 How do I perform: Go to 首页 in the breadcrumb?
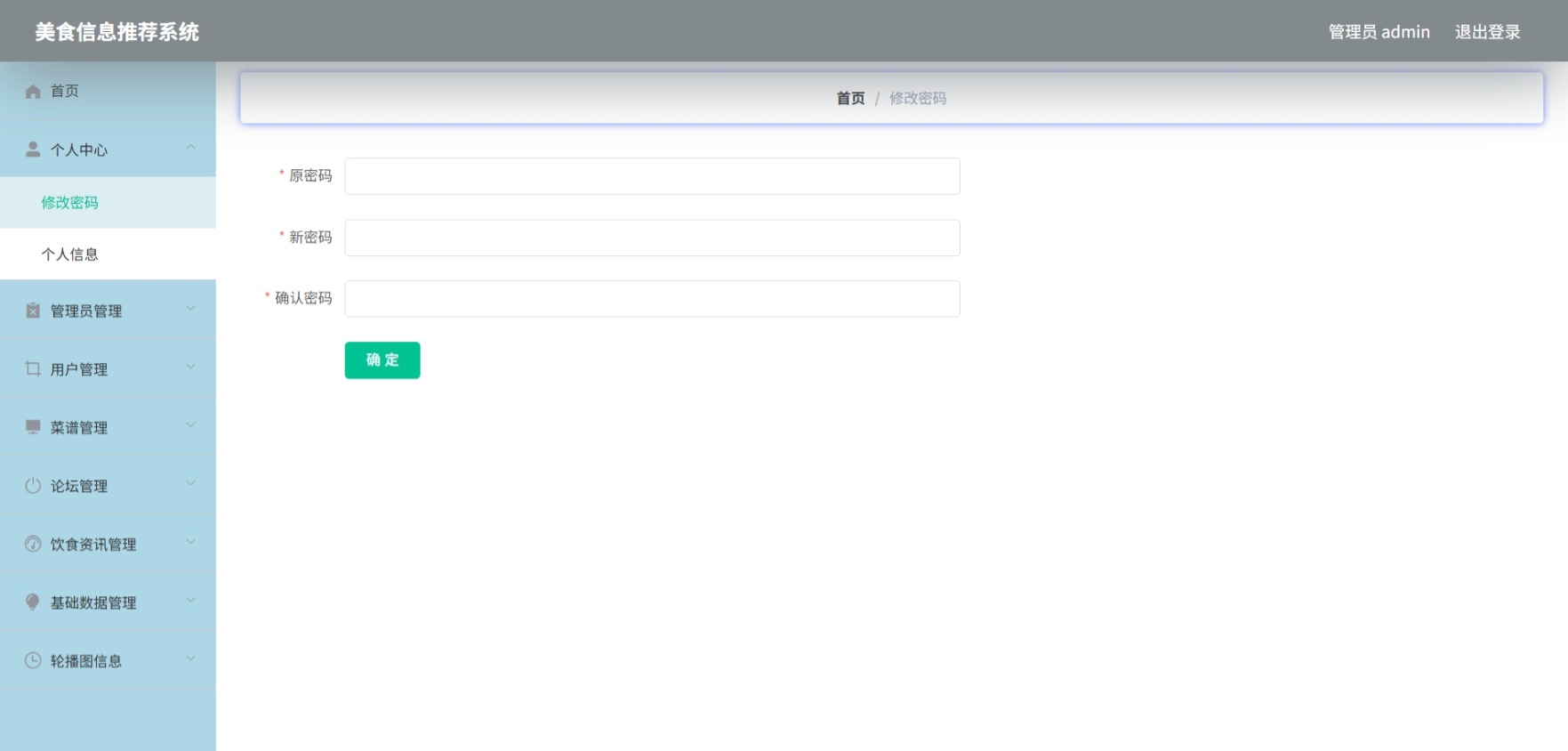point(850,99)
